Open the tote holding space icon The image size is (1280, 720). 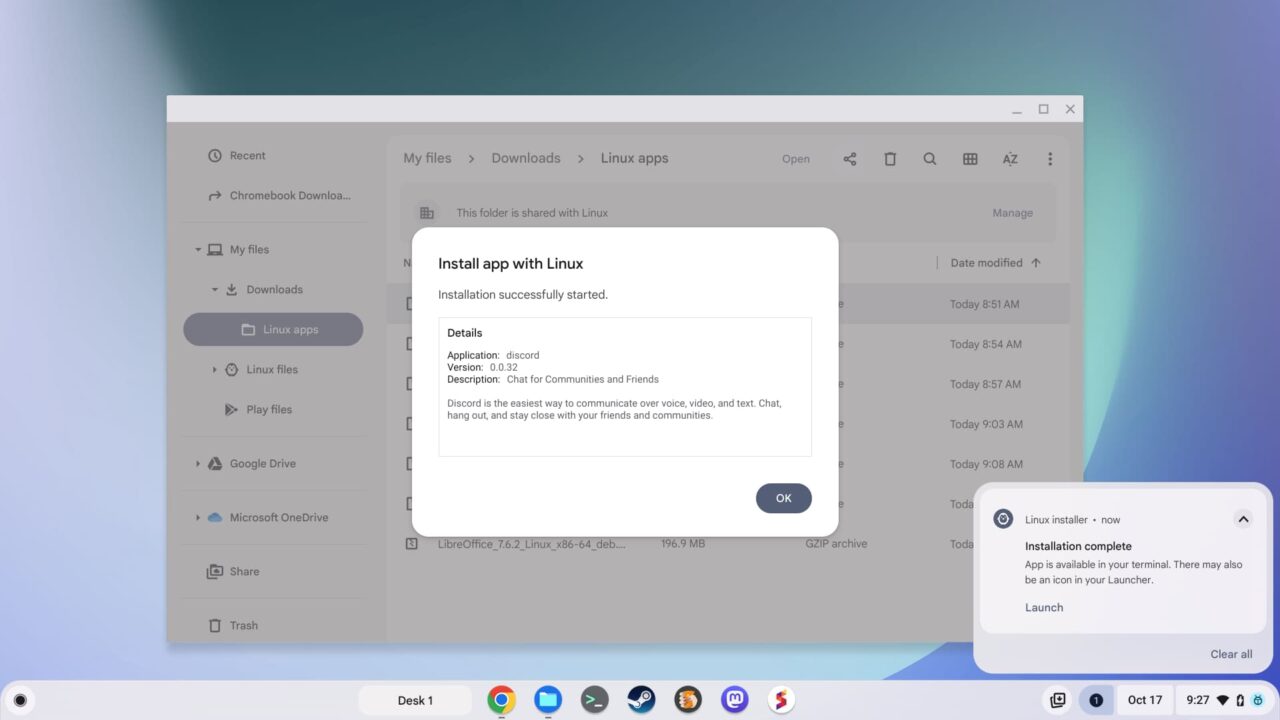pos(1057,700)
